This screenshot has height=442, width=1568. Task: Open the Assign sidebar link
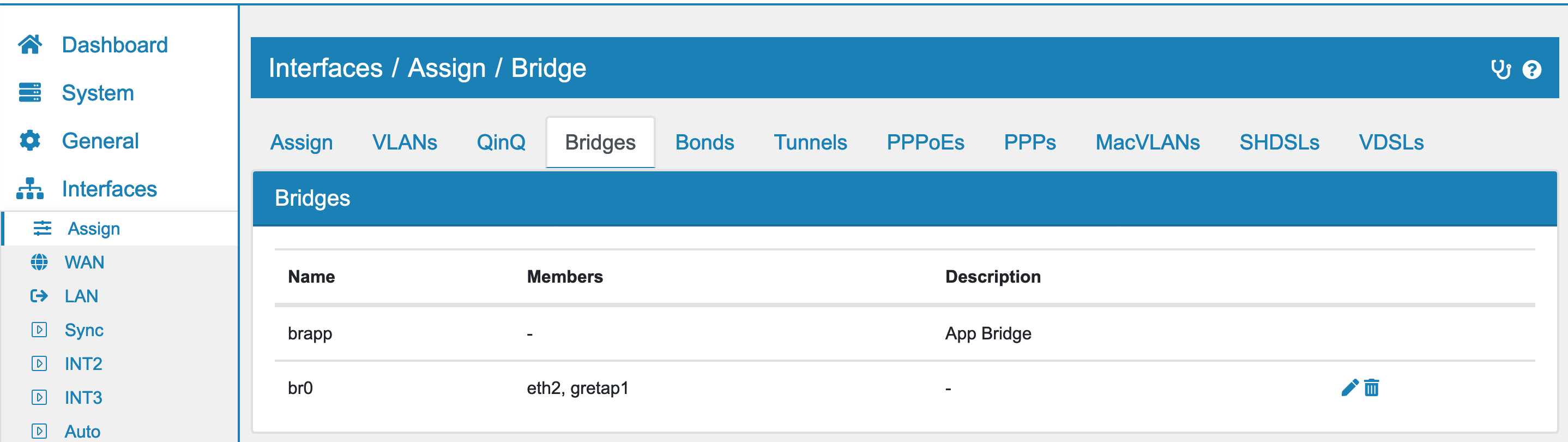[x=94, y=229]
